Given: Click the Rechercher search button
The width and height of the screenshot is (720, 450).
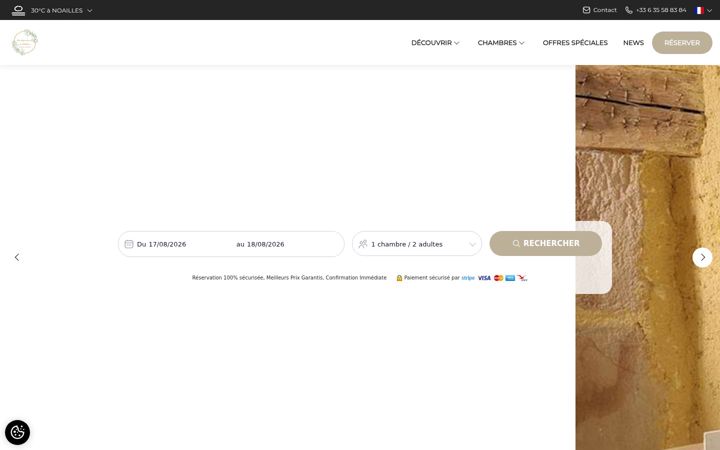Looking at the screenshot, I should (x=546, y=243).
